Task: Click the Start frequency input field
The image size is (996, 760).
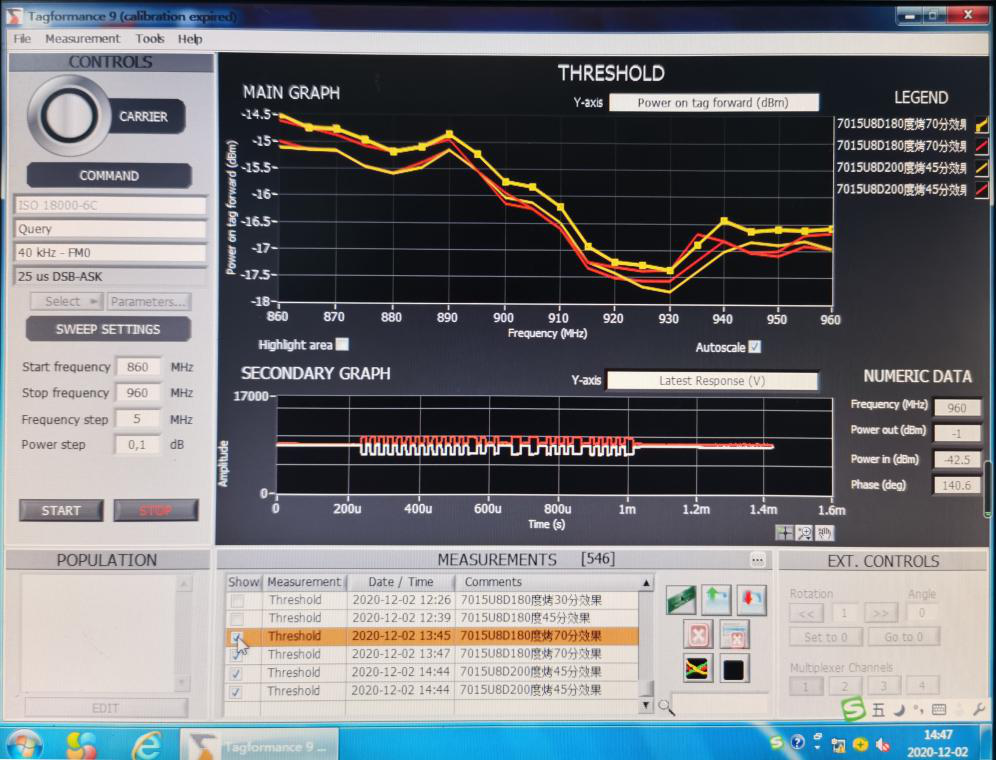Action: coord(137,367)
